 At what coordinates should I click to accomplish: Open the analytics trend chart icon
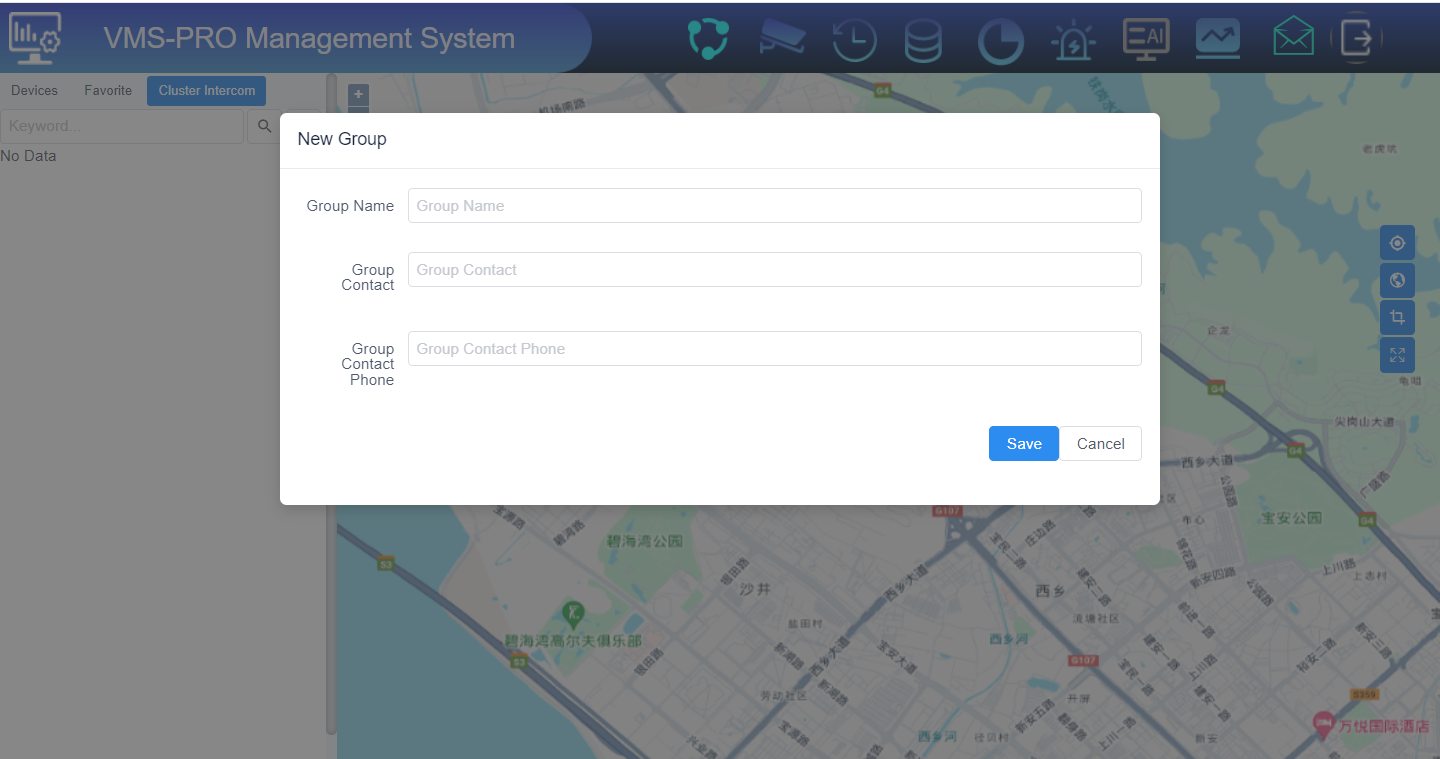click(x=1217, y=36)
